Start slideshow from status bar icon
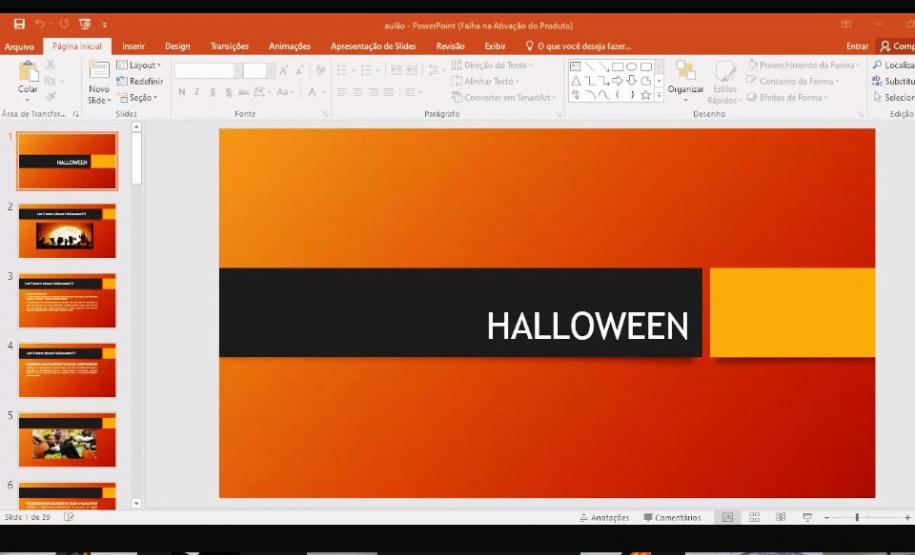The height and width of the screenshot is (555, 915). (x=806, y=517)
